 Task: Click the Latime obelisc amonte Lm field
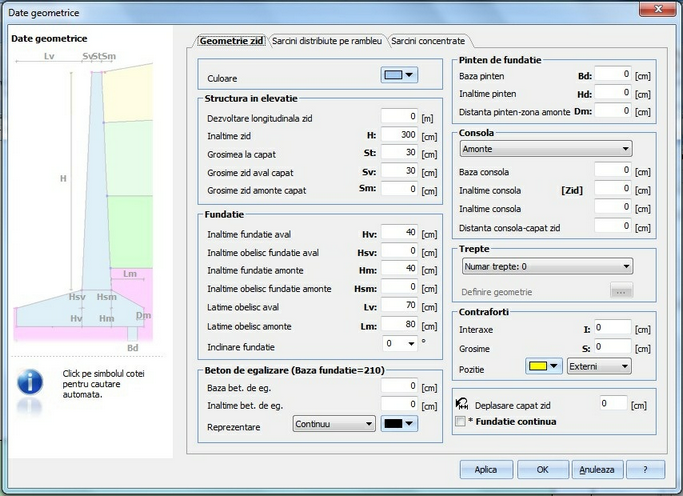(x=399, y=325)
